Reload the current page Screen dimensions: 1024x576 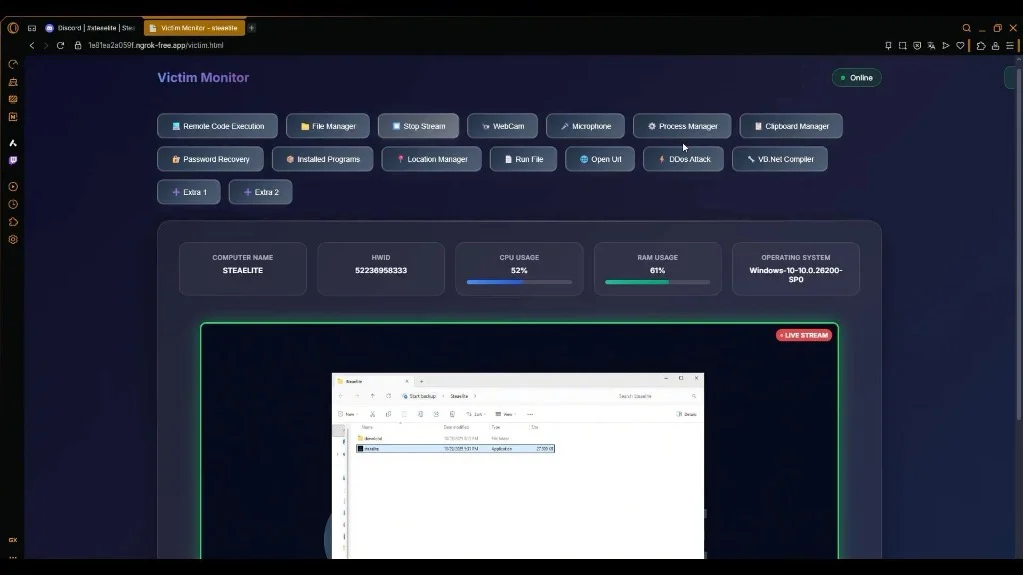click(60, 46)
